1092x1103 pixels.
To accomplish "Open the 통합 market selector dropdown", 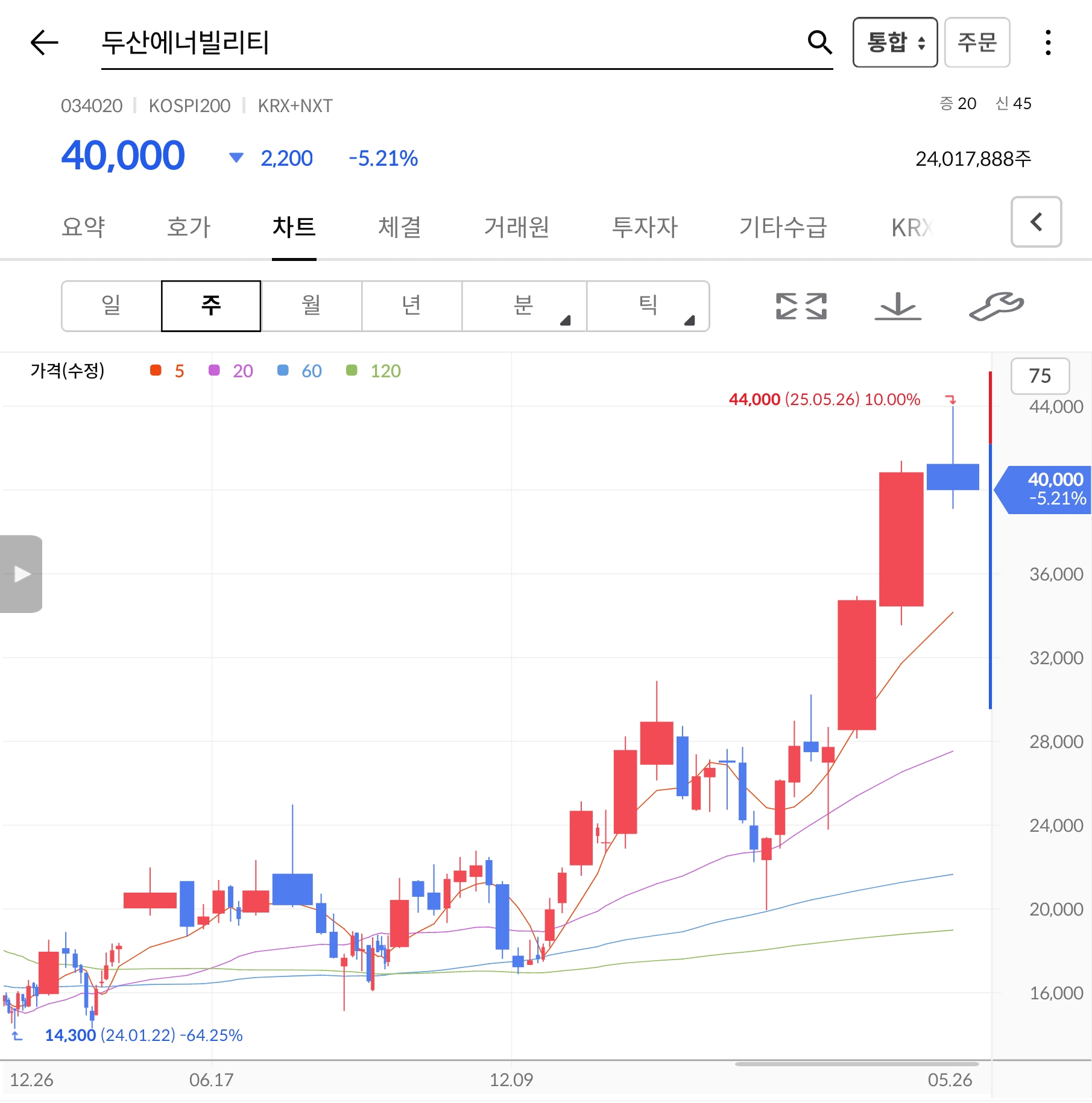I will point(895,42).
